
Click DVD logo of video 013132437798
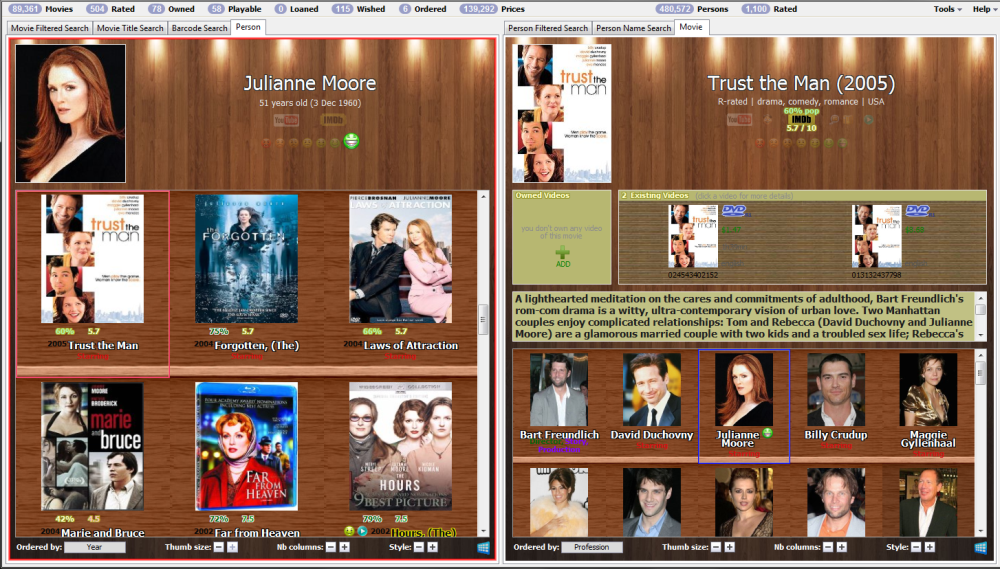point(918,211)
